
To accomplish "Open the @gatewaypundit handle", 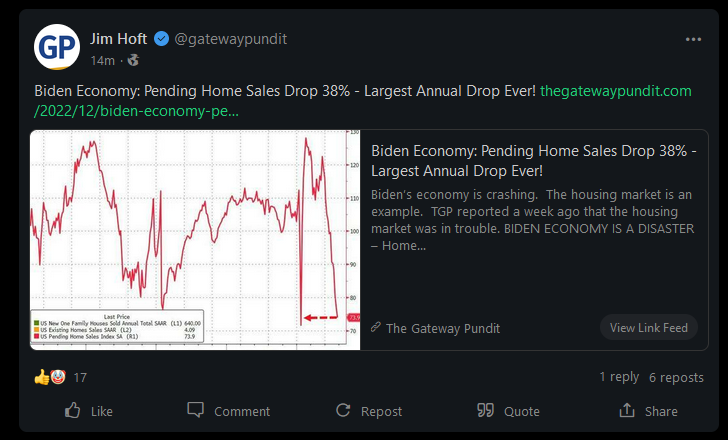I will tap(231, 39).
